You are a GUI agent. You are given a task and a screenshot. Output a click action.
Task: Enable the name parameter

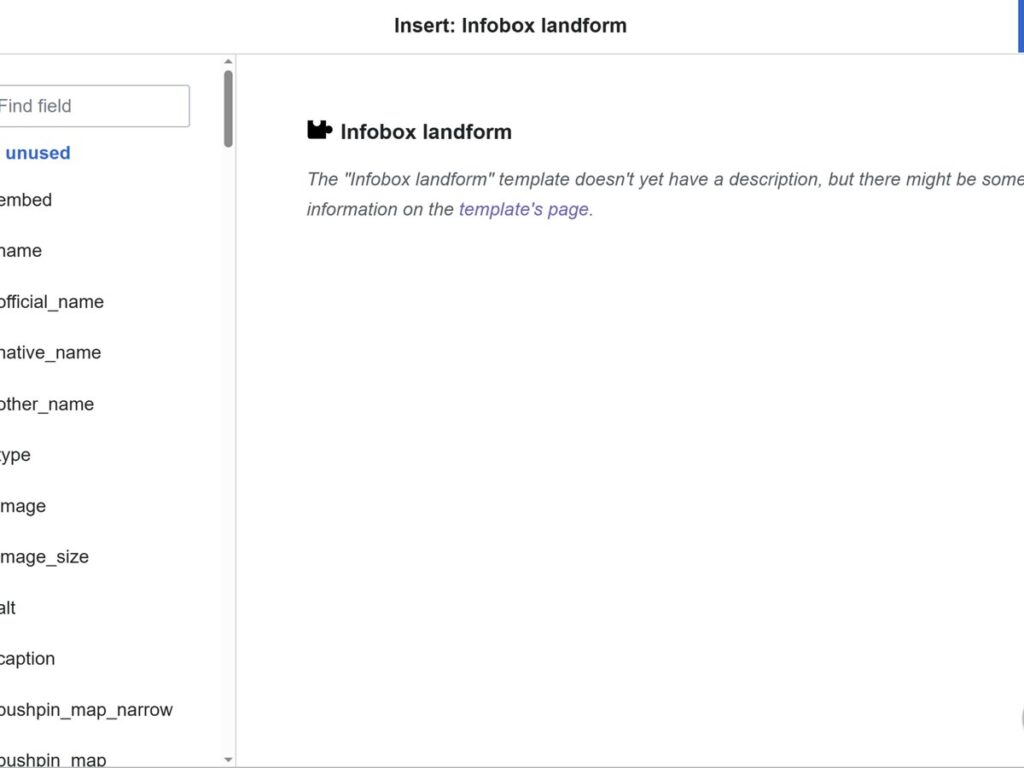[x=20, y=251]
